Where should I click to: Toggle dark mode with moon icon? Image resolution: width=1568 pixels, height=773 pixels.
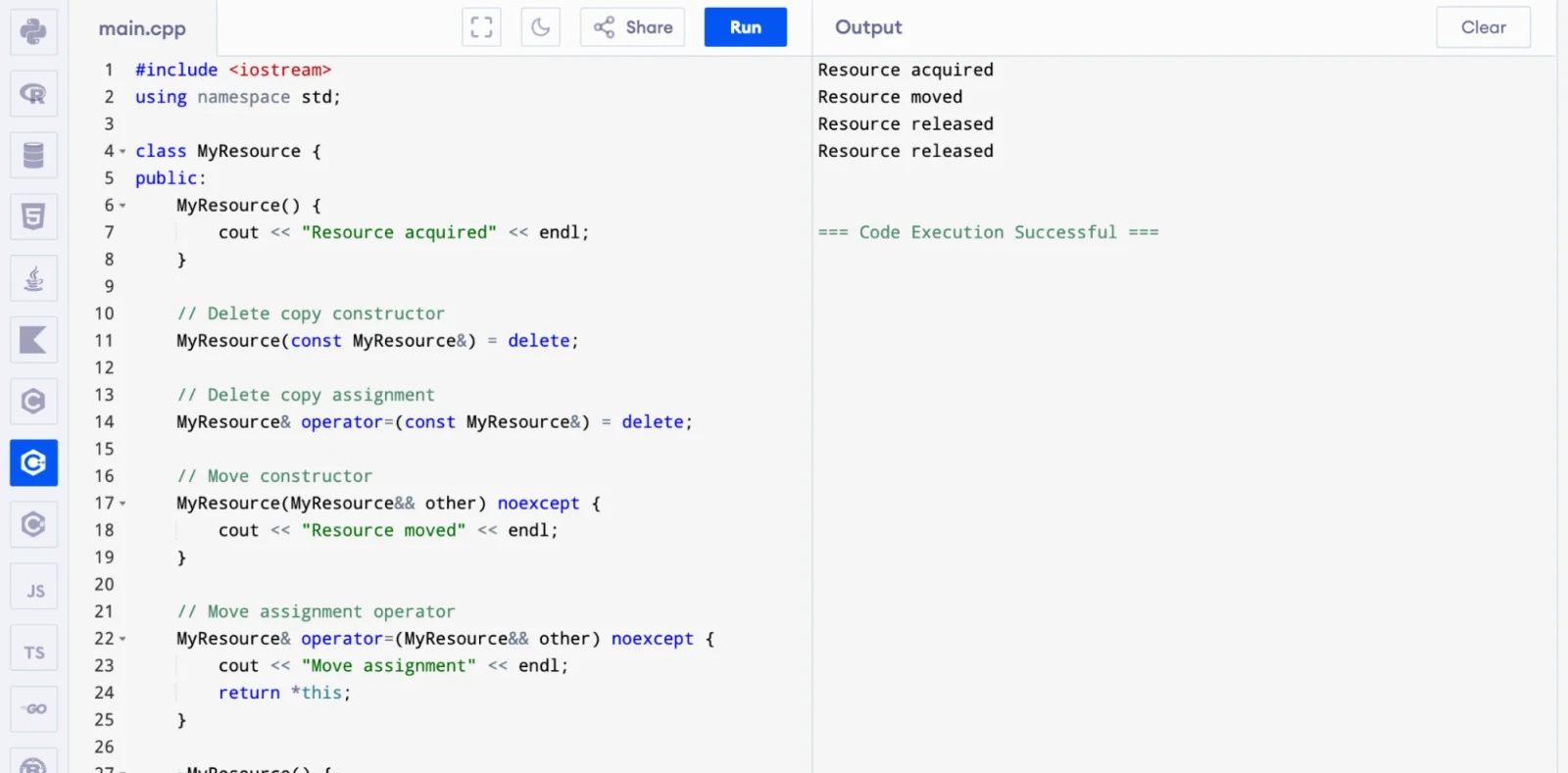click(x=541, y=27)
